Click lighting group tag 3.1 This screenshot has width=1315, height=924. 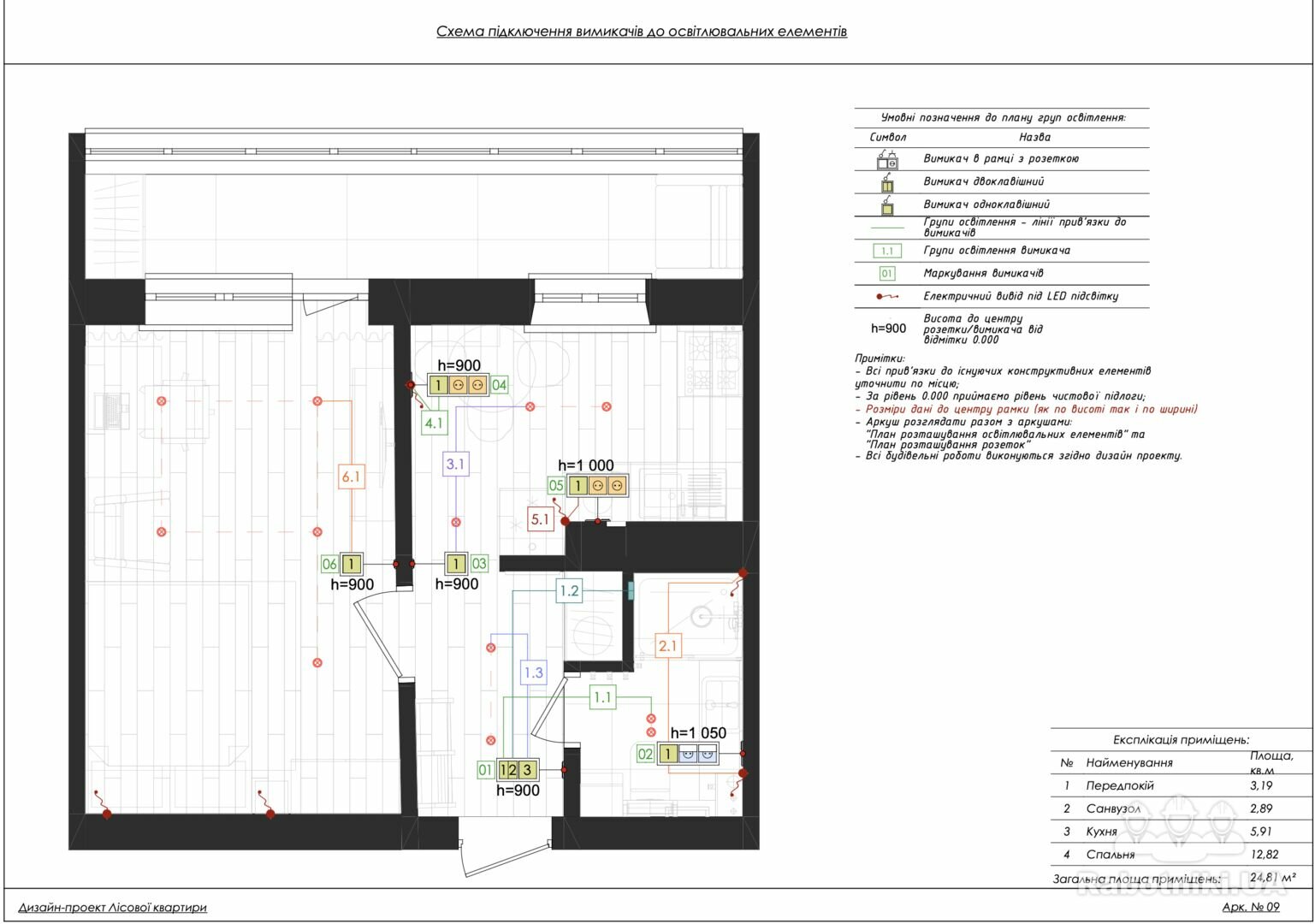(x=456, y=465)
